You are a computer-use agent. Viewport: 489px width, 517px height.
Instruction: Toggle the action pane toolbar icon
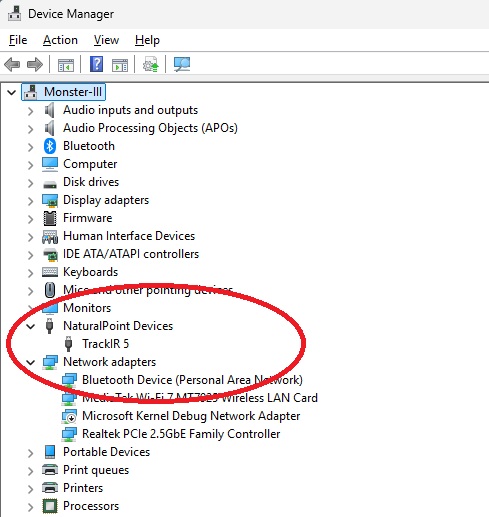[x=120, y=65]
